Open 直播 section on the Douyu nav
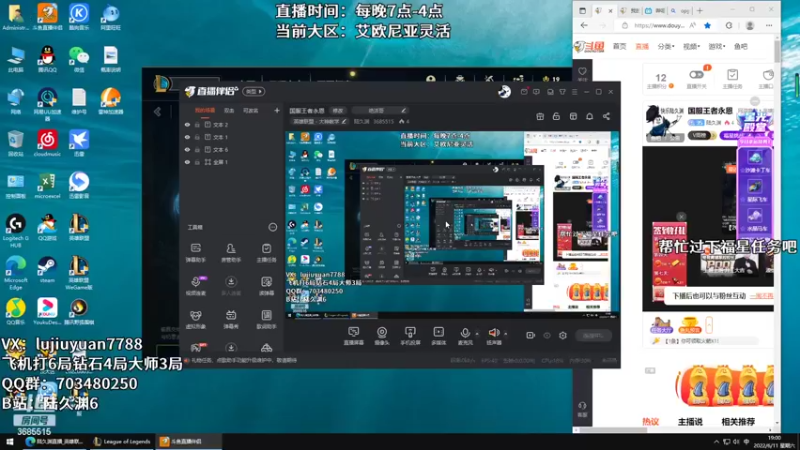The width and height of the screenshot is (800, 450). pyautogui.click(x=642, y=46)
